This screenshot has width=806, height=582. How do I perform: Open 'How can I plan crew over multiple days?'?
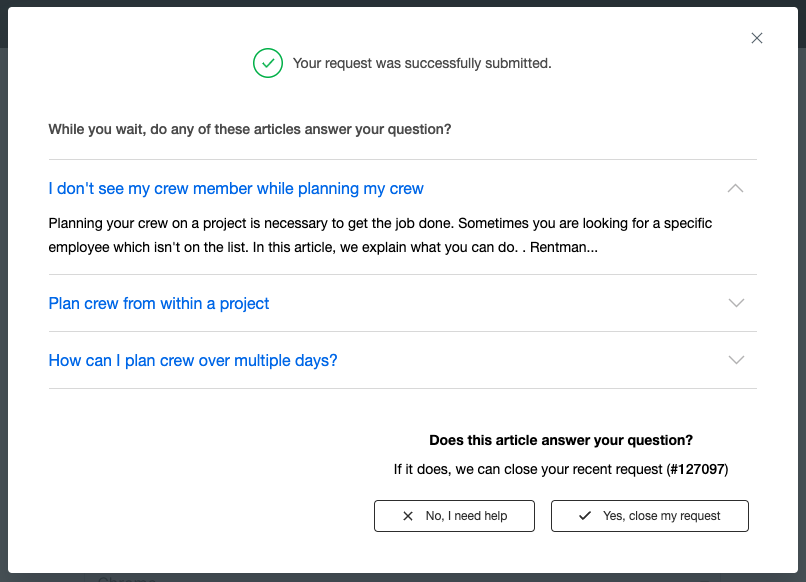(193, 360)
